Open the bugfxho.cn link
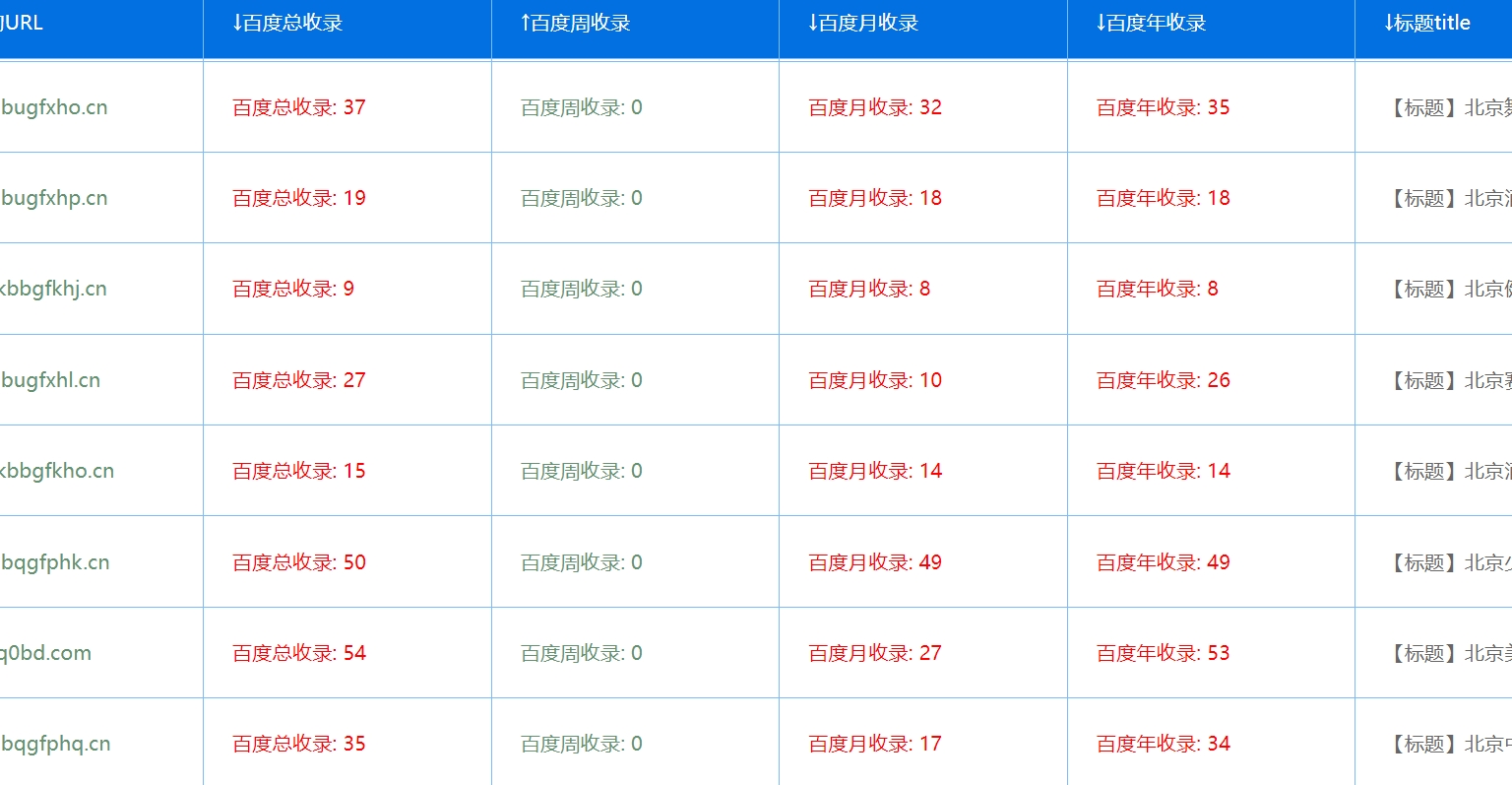This screenshot has height=785, width=1512. 54,107
